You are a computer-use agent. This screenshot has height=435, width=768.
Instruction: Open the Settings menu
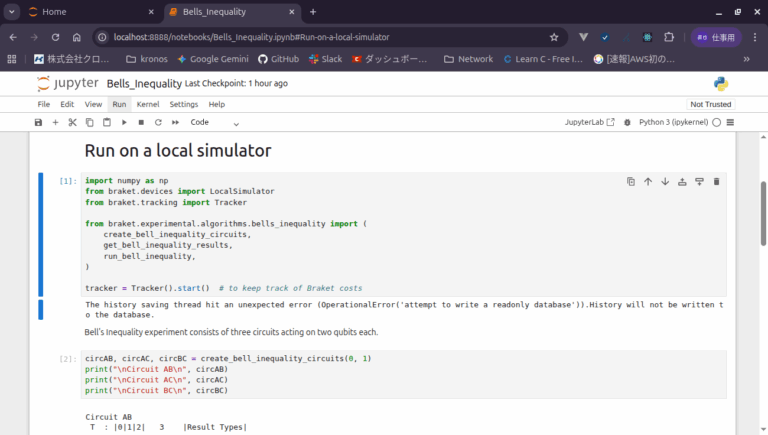[x=184, y=104]
